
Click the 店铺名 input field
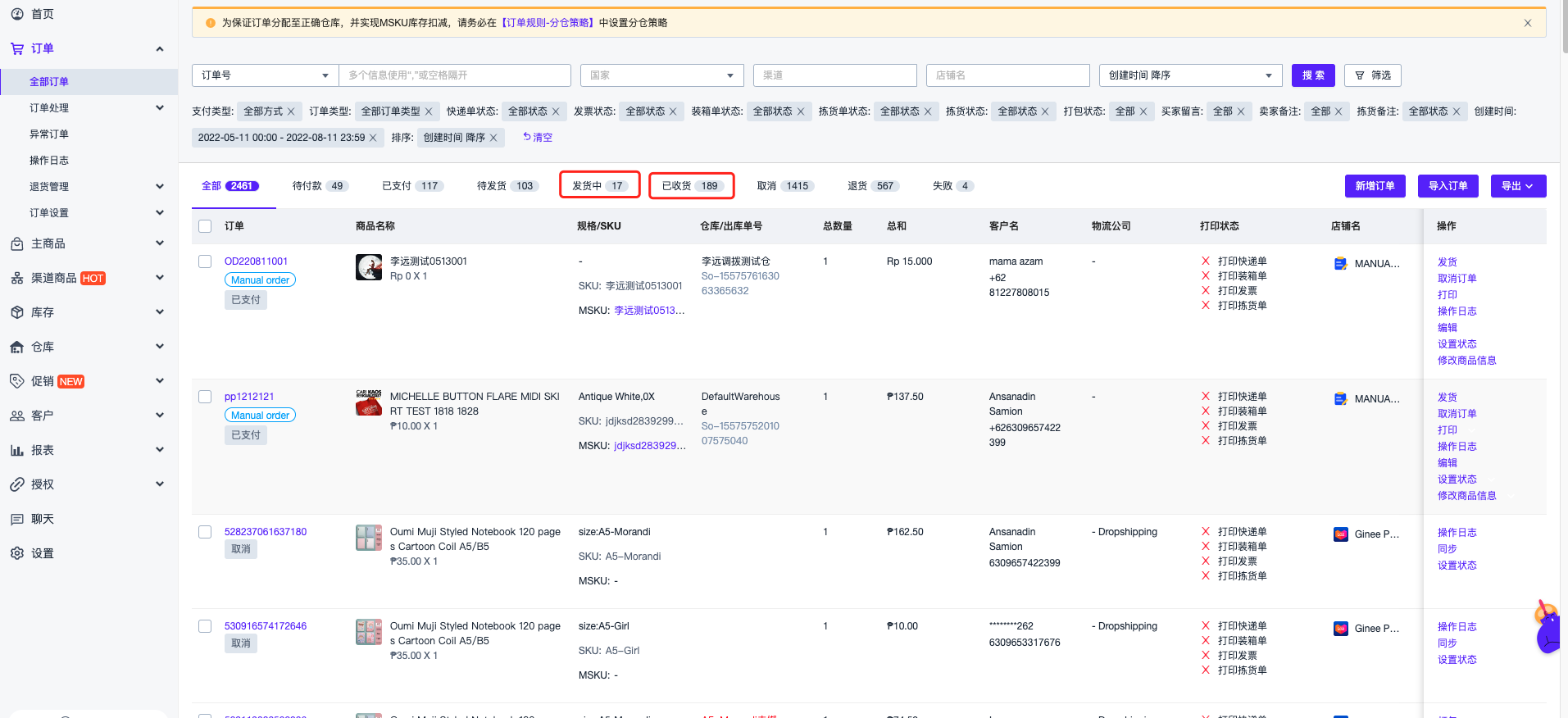(1008, 75)
